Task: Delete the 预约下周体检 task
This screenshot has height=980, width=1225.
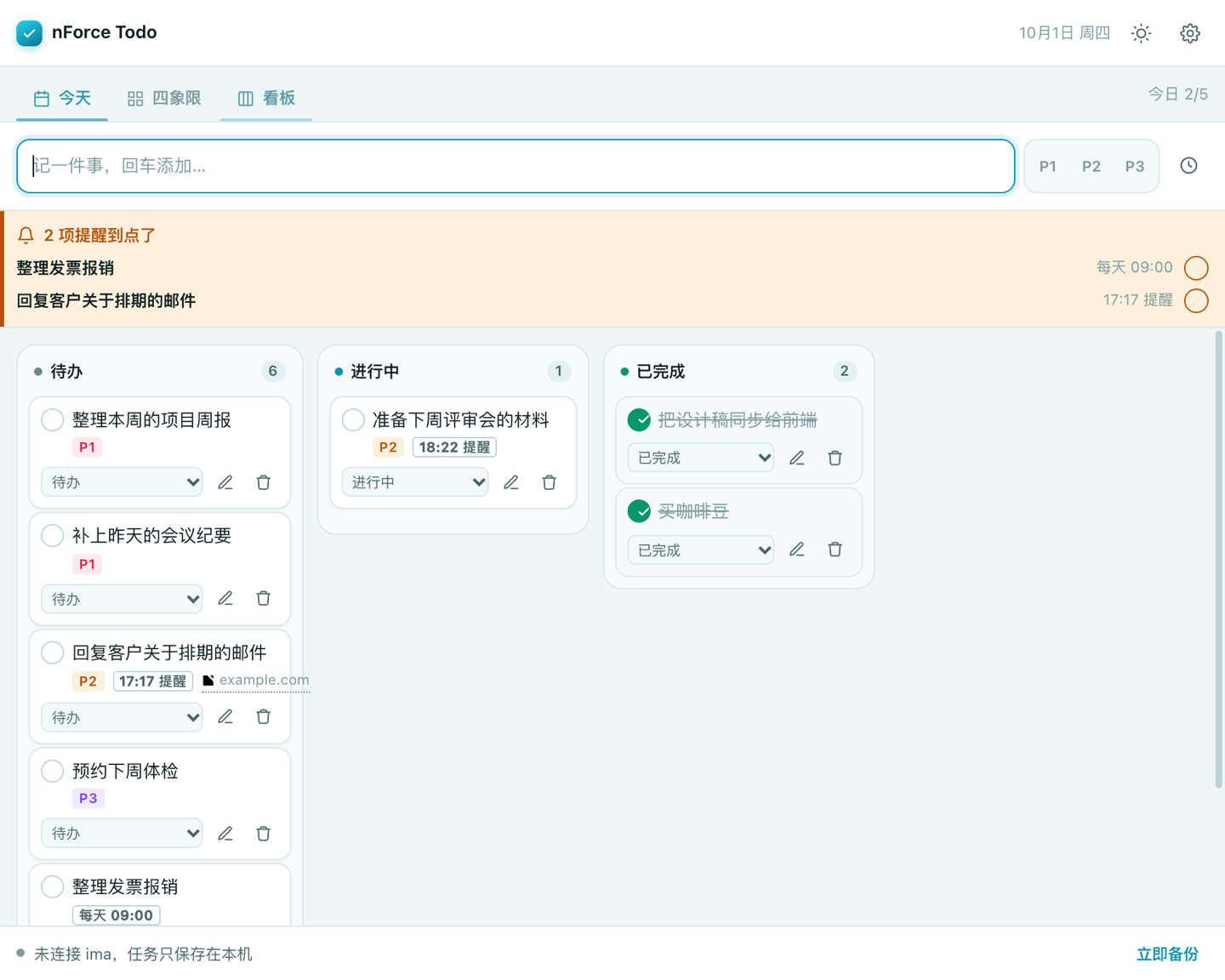Action: click(264, 834)
